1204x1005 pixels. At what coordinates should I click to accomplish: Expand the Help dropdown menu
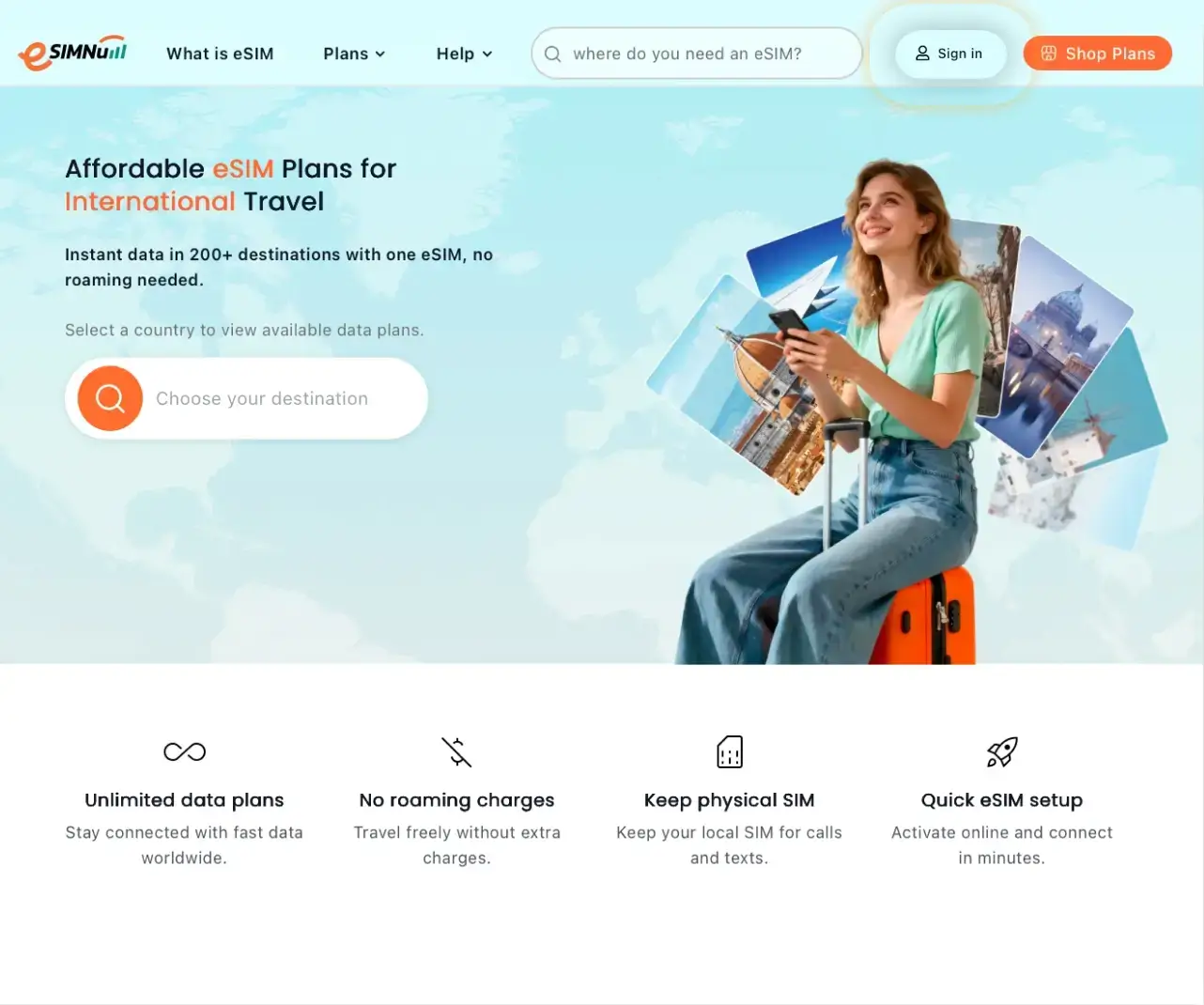coord(464,54)
